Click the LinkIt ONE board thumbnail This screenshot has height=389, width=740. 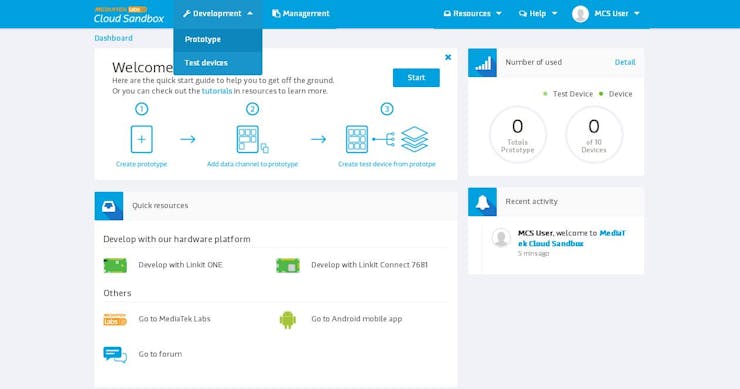(115, 265)
